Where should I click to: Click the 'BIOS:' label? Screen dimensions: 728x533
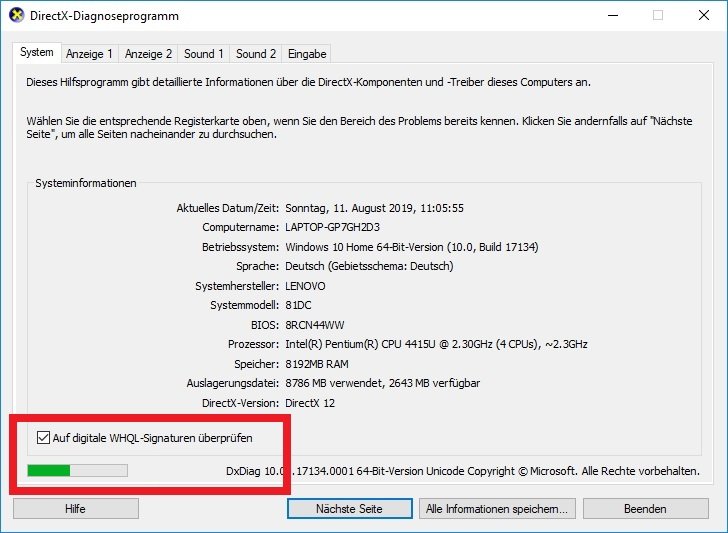[265, 325]
